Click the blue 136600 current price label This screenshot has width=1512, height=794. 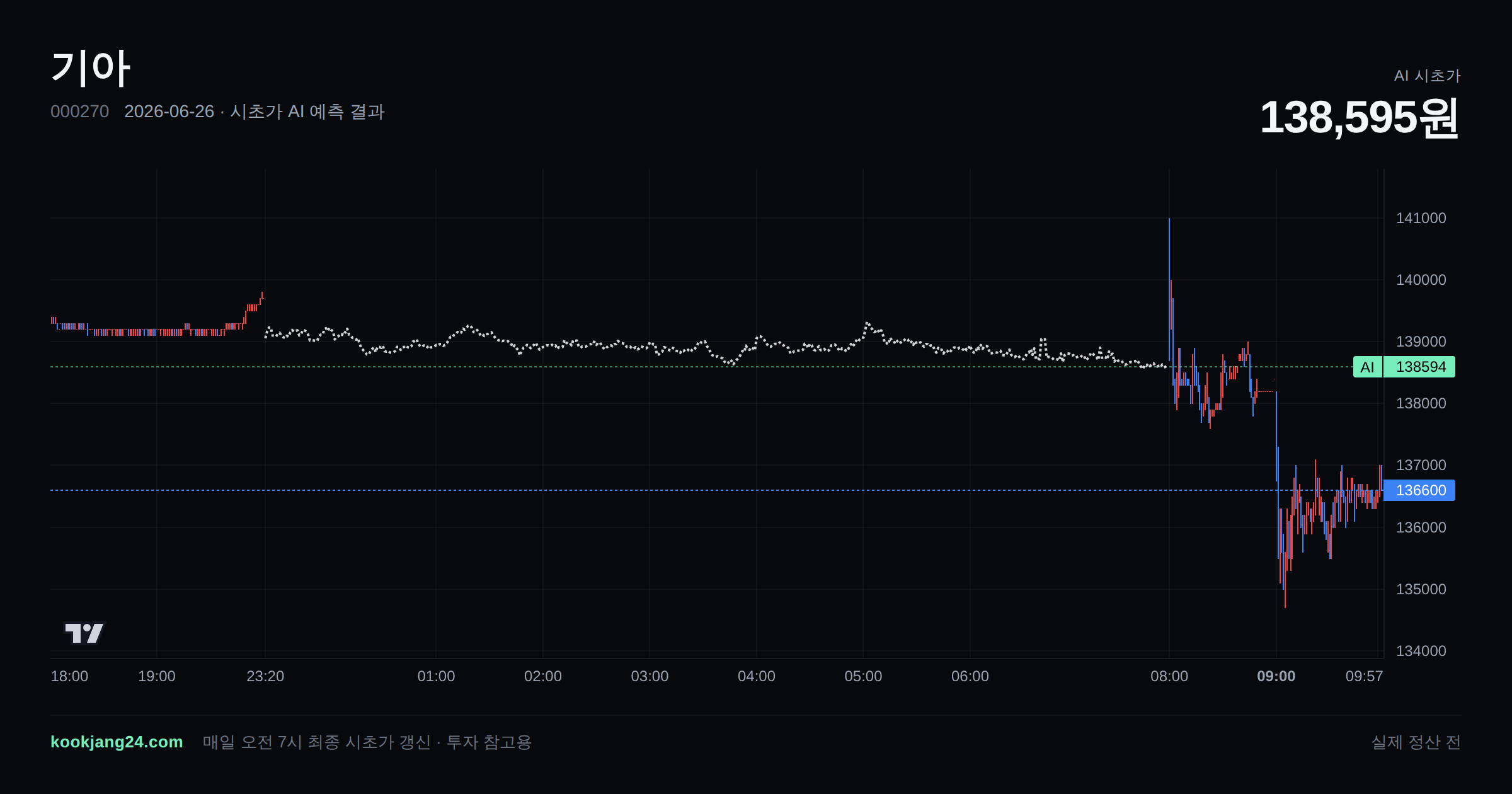(1419, 490)
